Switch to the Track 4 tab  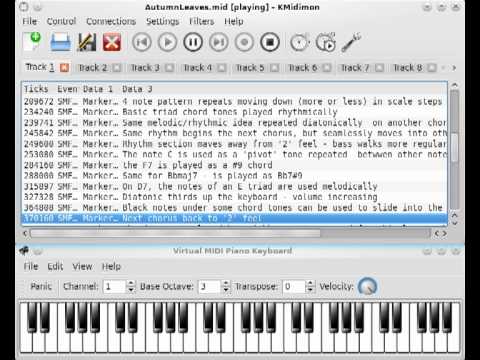click(198, 68)
